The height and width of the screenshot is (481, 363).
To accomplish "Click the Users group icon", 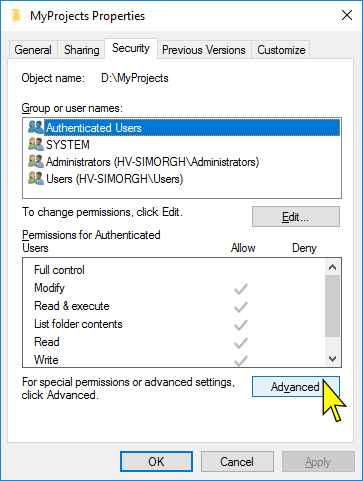I will [36, 178].
